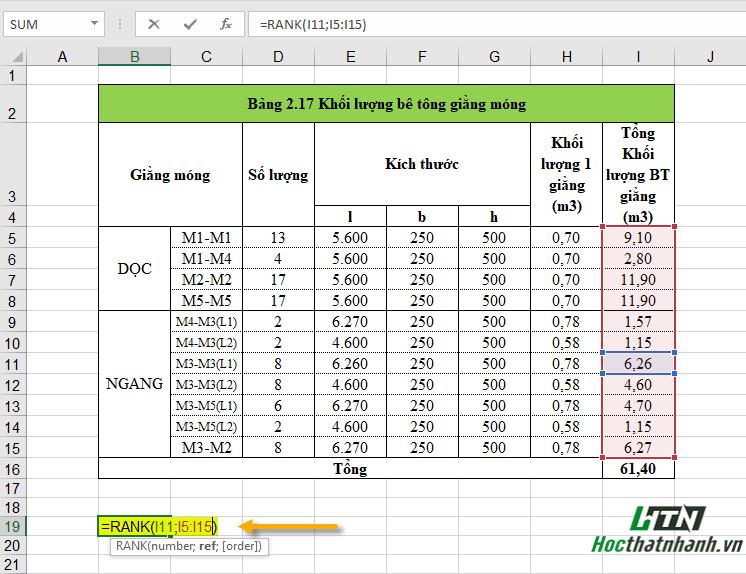
Task: Select column D header
Action: tap(278, 58)
